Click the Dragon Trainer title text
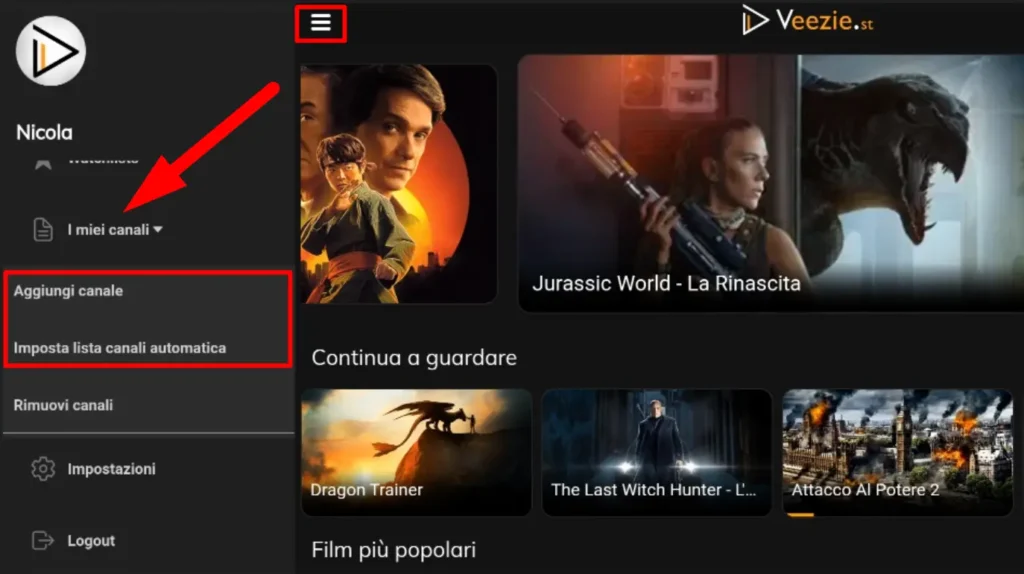The width and height of the screenshot is (1024, 574). pos(366,490)
